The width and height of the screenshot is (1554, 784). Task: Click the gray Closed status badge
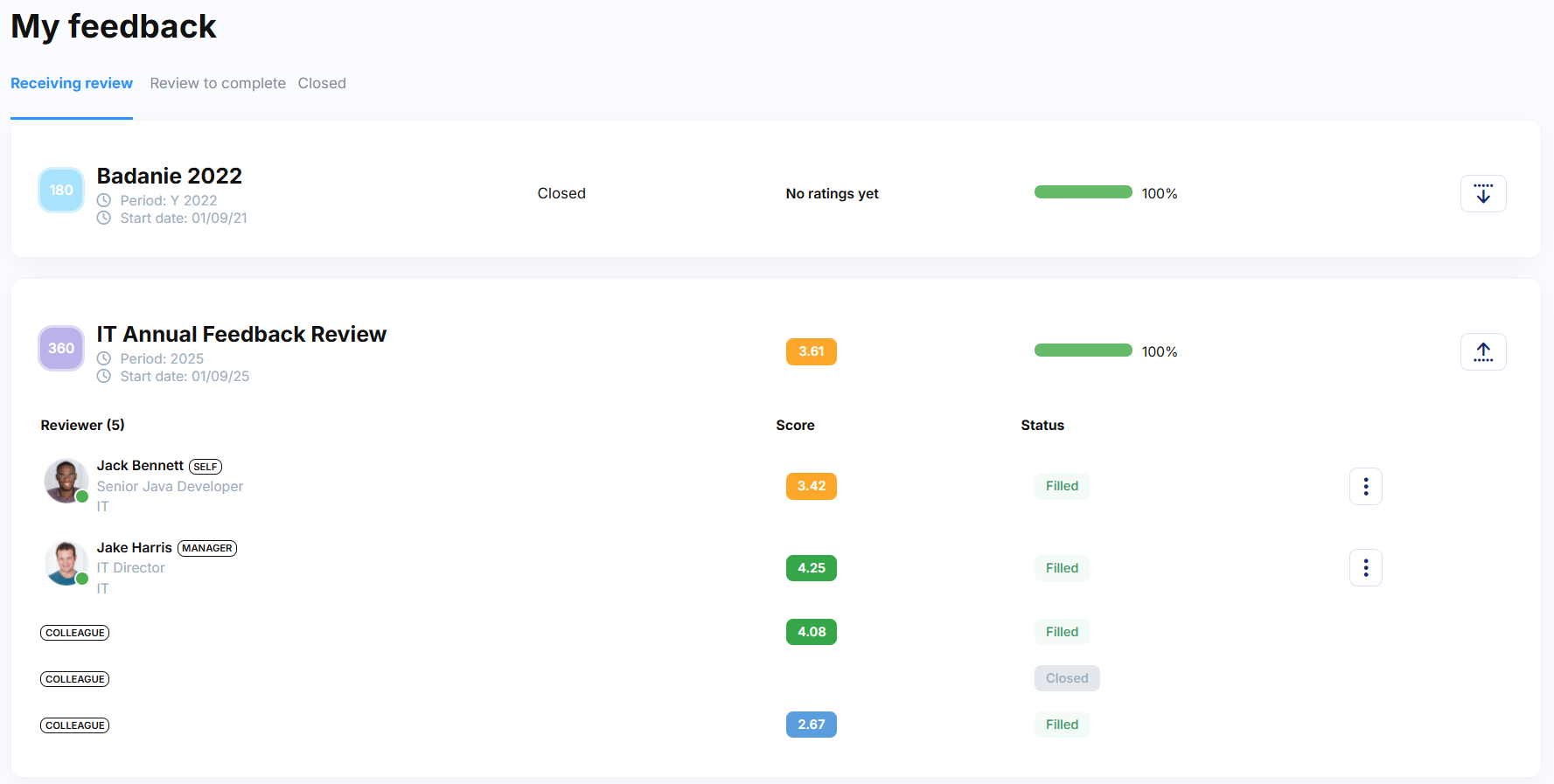1067,678
